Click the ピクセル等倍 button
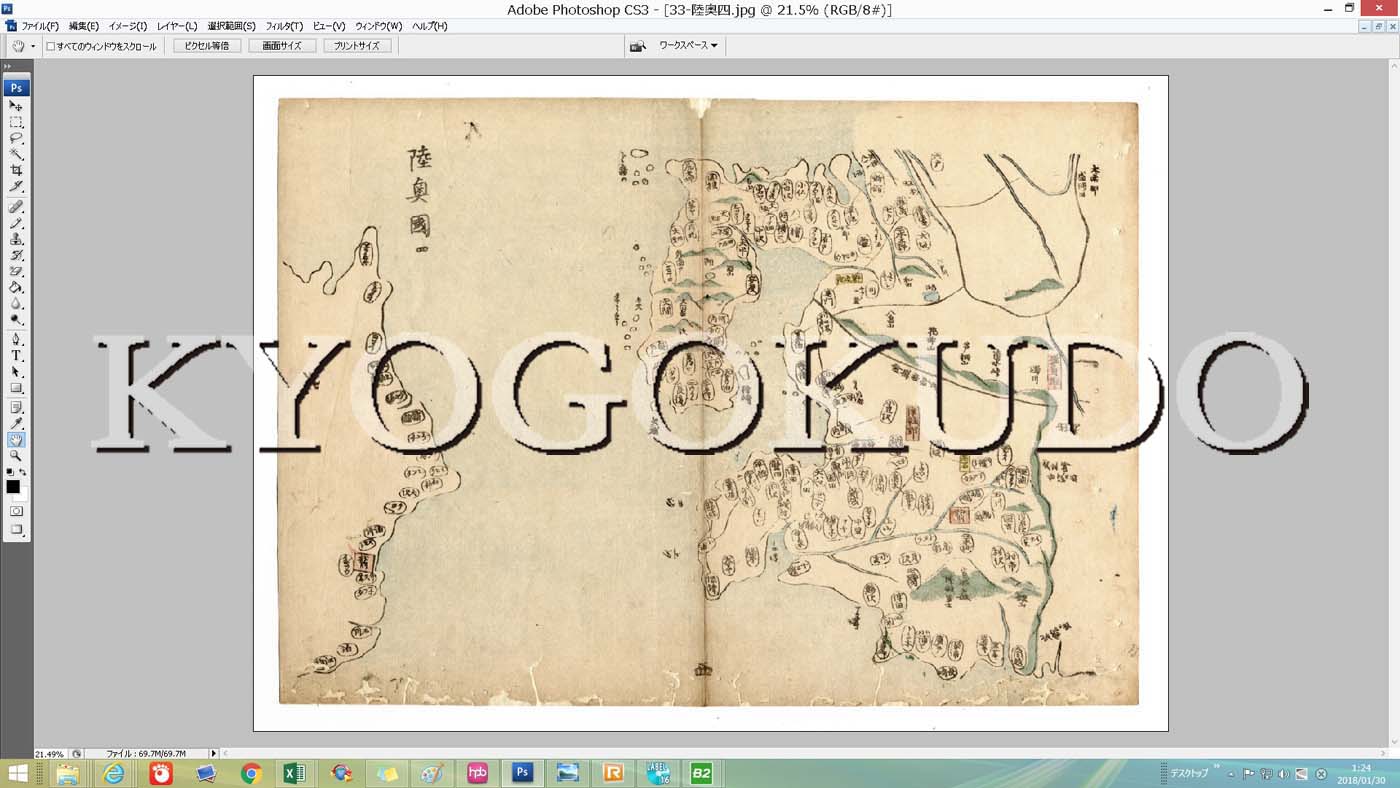The width and height of the screenshot is (1400, 788). (x=207, y=46)
